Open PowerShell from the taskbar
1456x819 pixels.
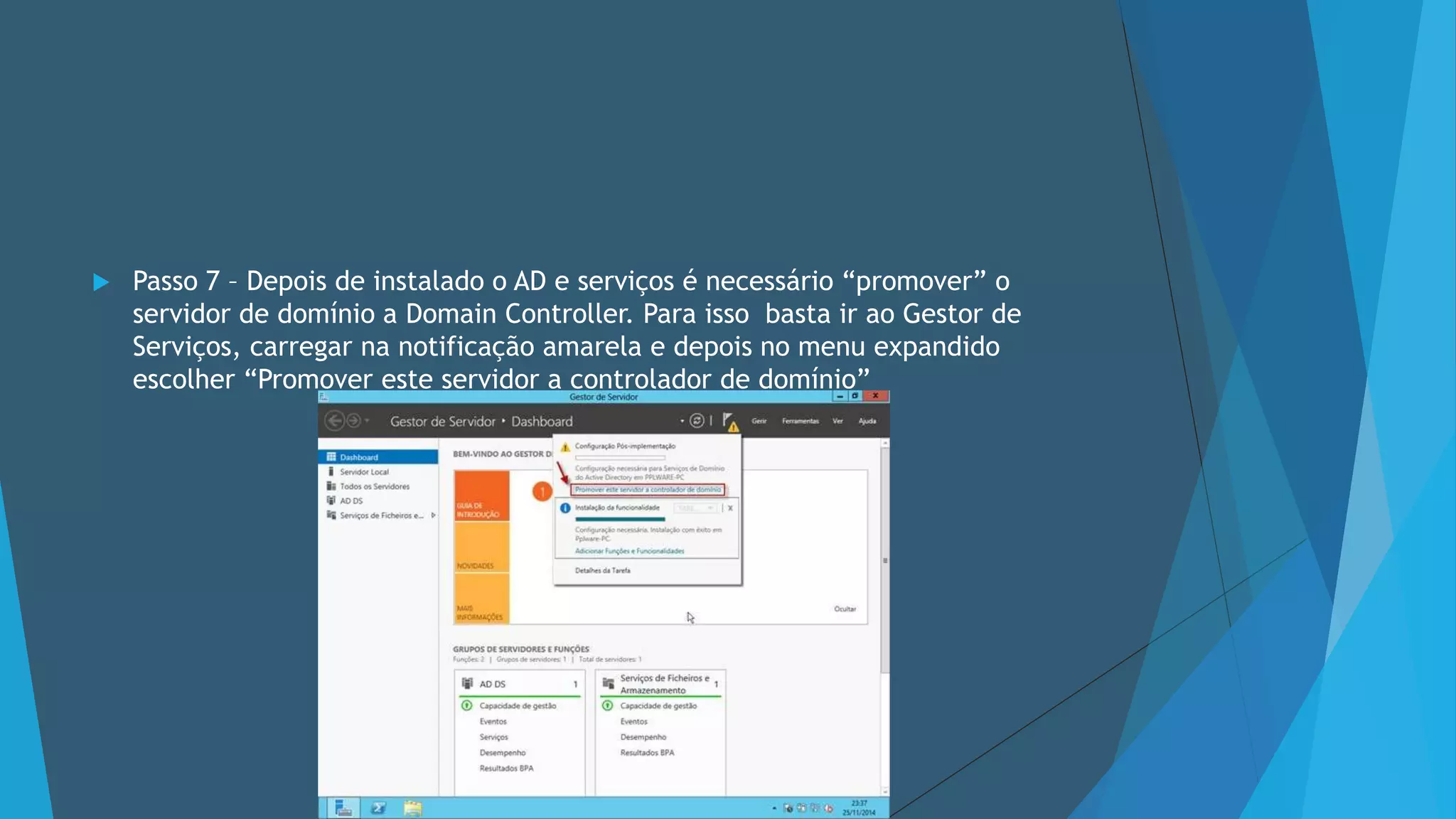tap(378, 808)
